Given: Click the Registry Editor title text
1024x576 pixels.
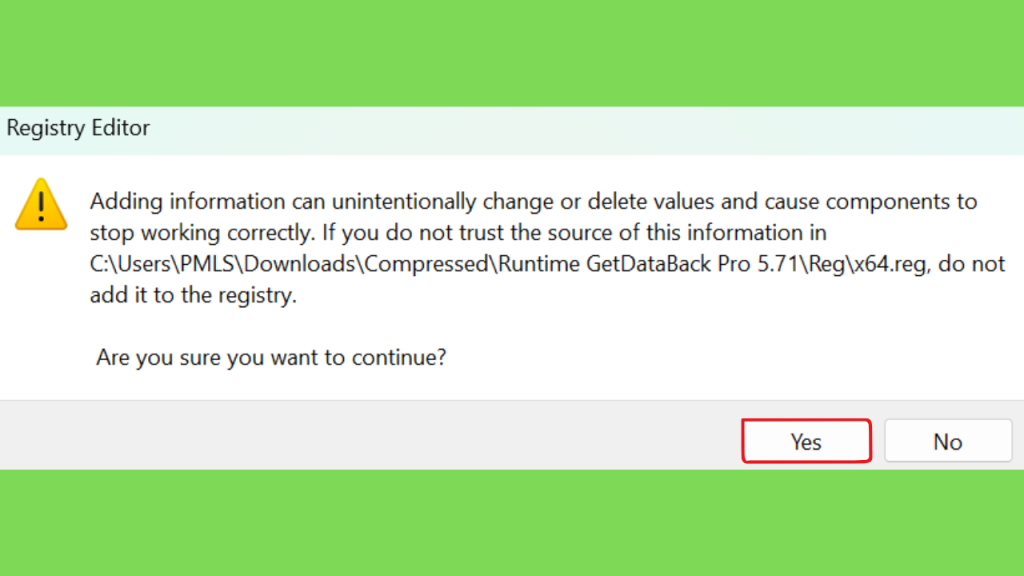Looking at the screenshot, I should tap(78, 128).
